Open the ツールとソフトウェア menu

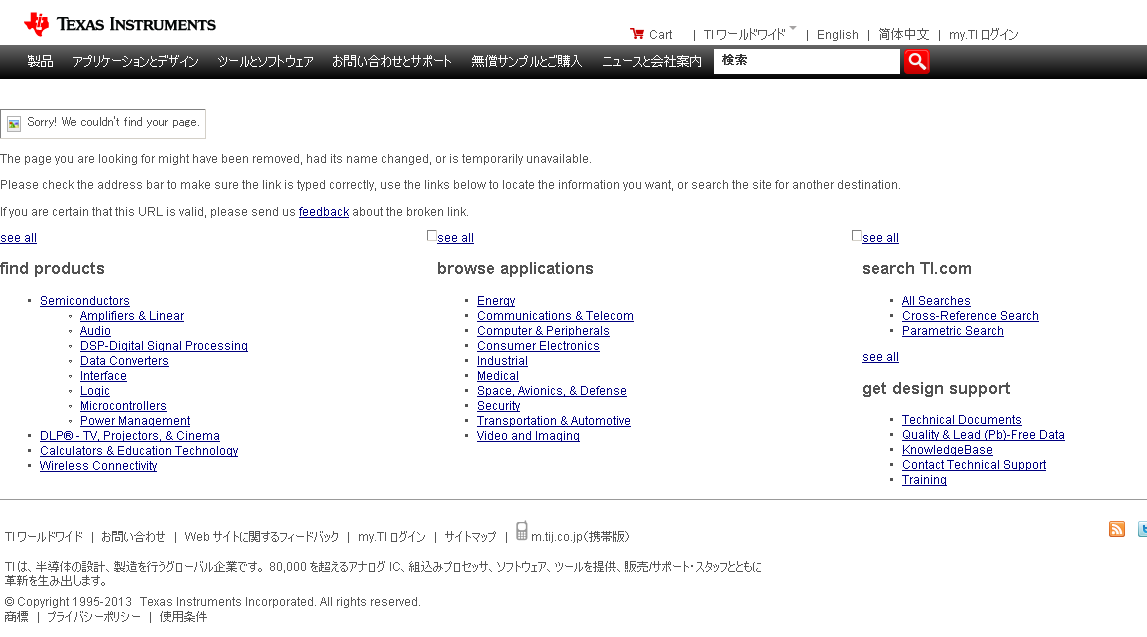coord(266,61)
